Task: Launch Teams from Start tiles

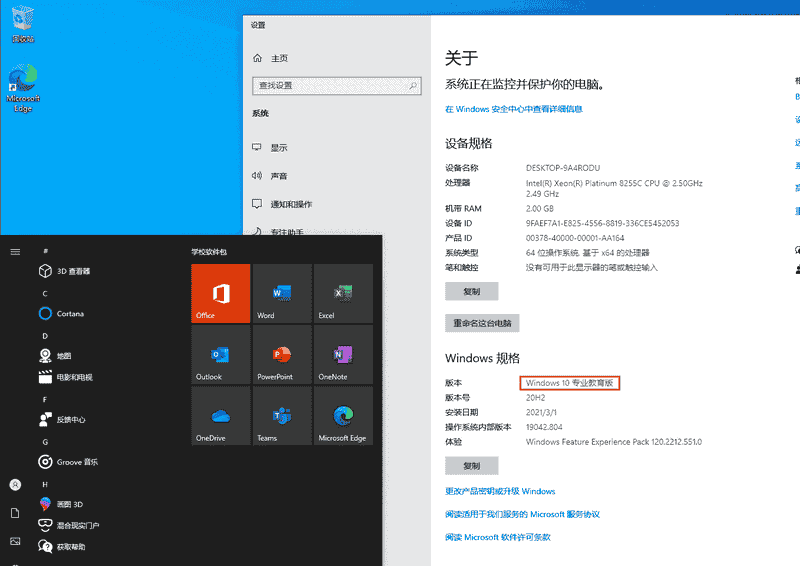Action: [282, 415]
